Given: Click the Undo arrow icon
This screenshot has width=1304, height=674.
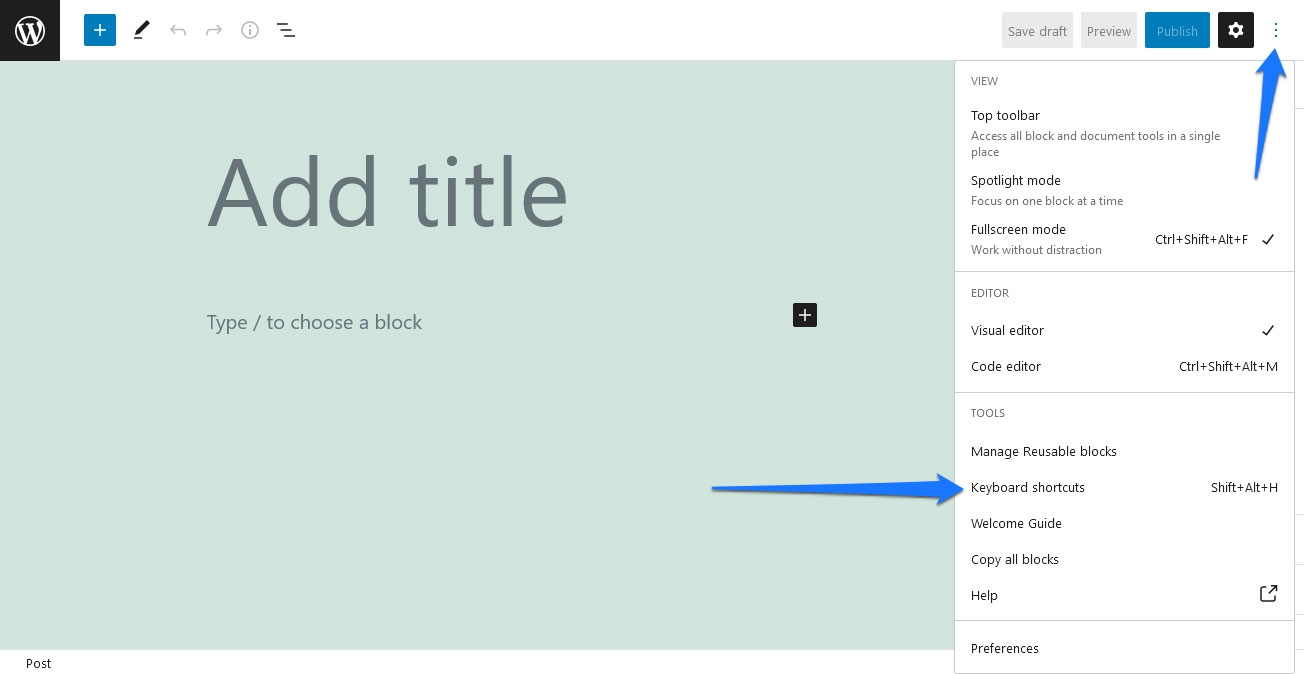Looking at the screenshot, I should (178, 30).
